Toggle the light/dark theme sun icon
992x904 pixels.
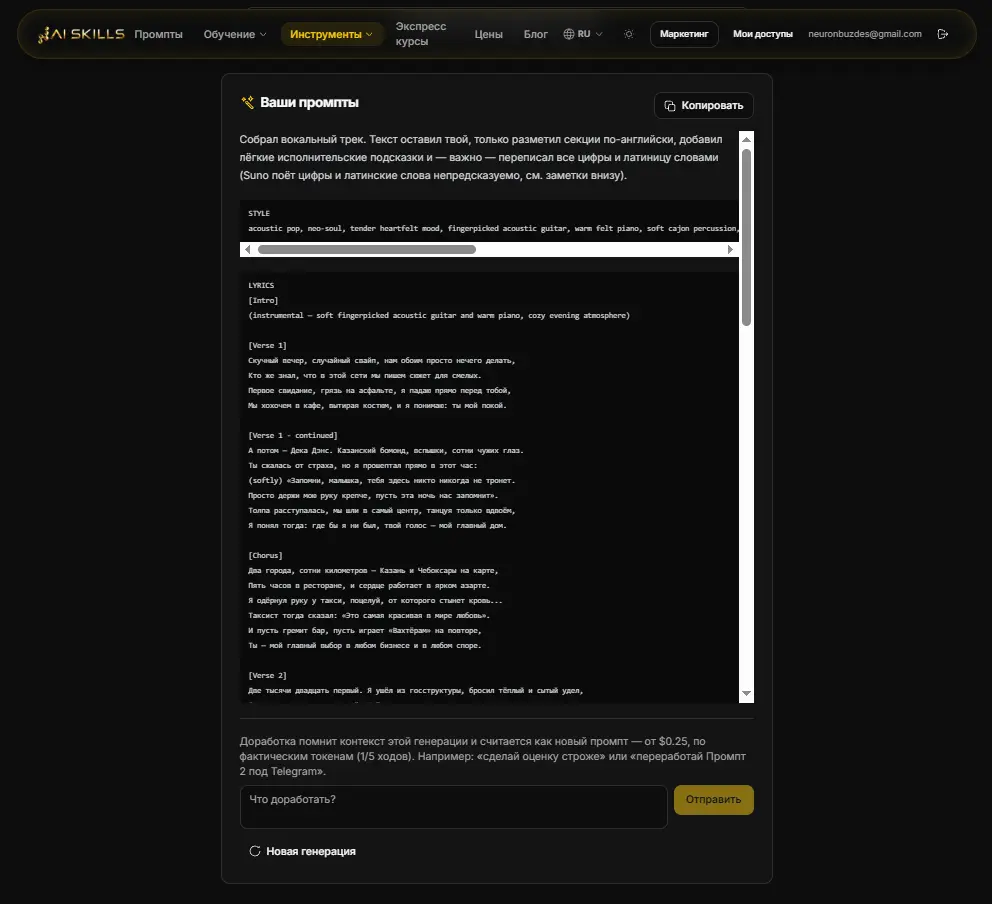point(628,34)
